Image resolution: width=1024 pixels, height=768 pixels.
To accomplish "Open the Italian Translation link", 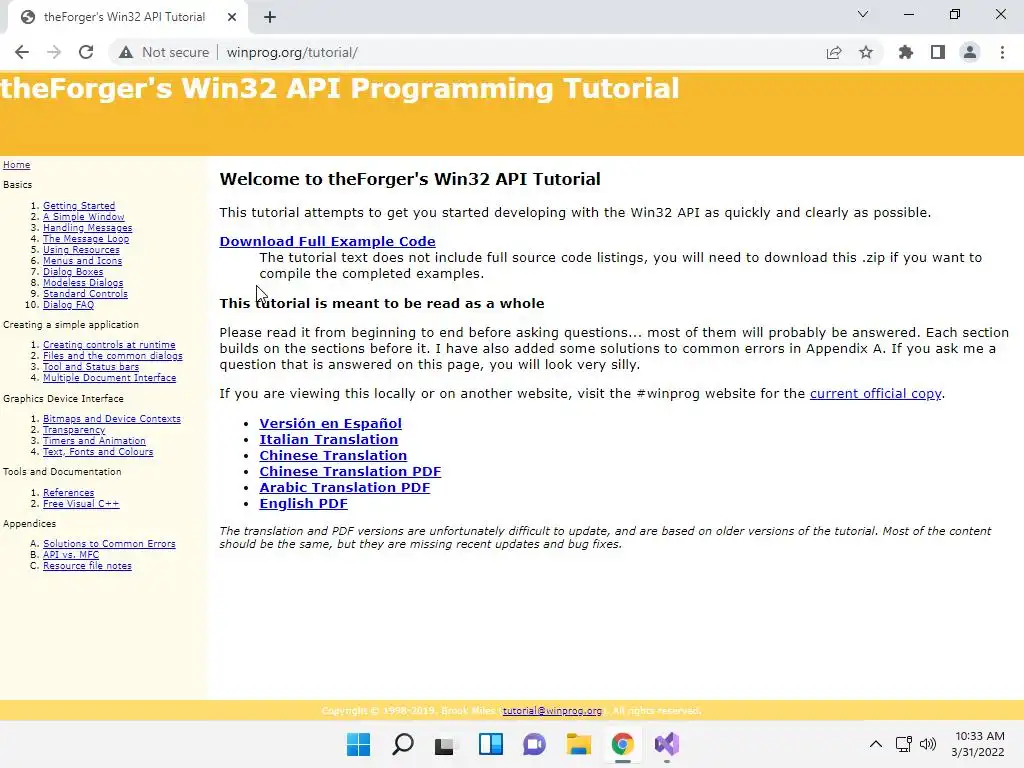I will (328, 440).
